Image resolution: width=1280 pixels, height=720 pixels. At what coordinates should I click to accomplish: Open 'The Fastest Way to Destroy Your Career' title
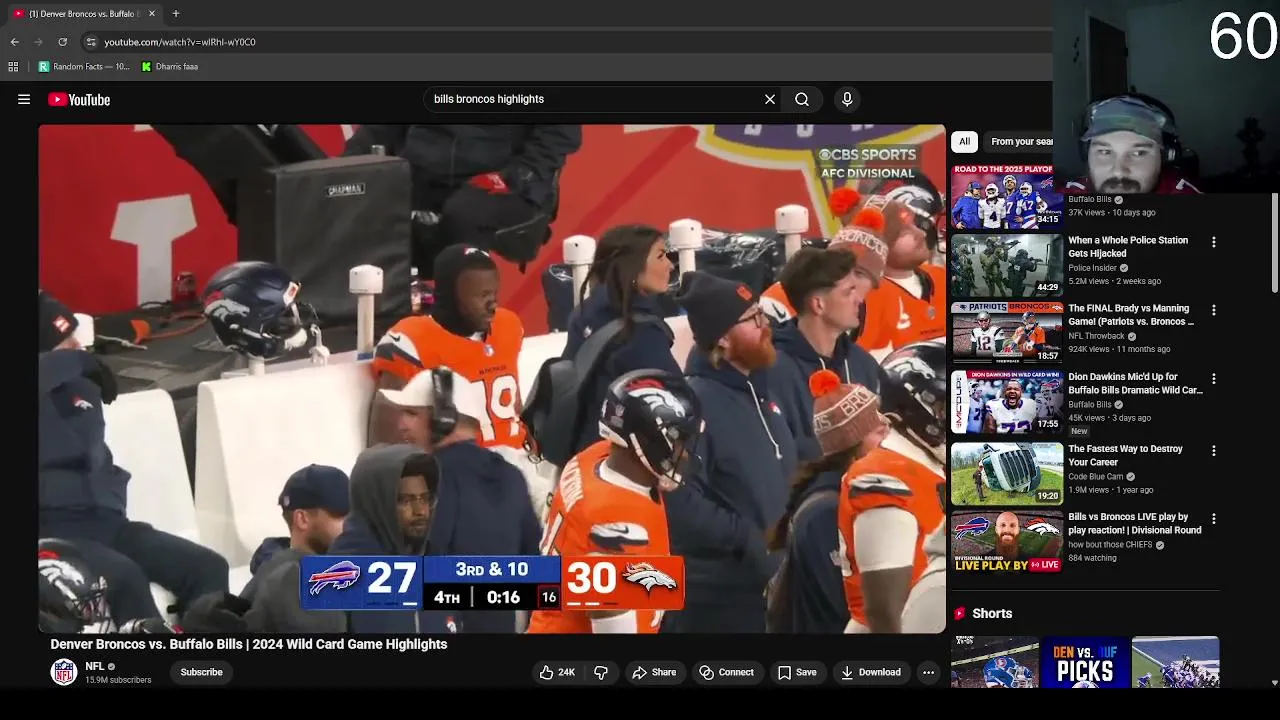pos(1125,455)
